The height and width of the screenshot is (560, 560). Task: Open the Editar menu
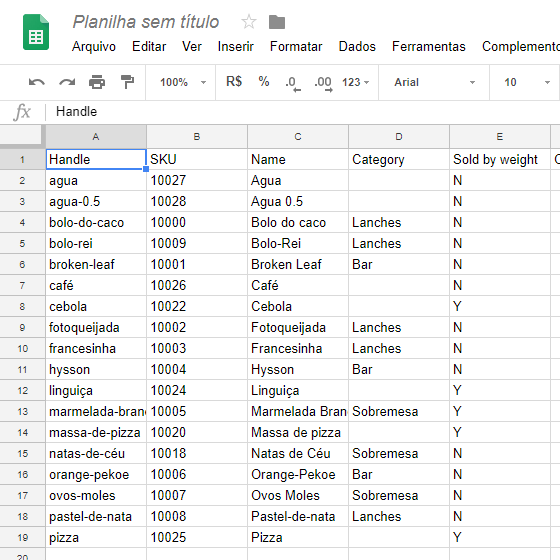coord(149,47)
